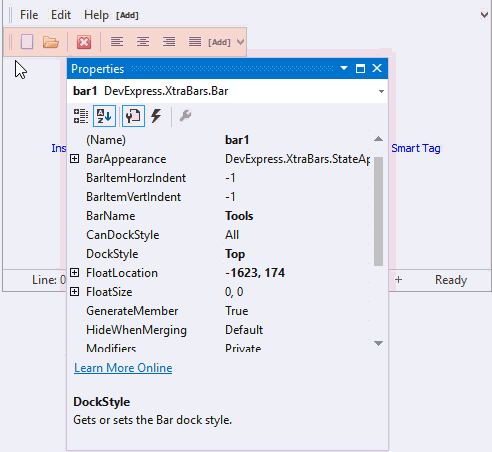The height and width of the screenshot is (452, 492).
Task: Click [Add] in the main menu bar
Action: pyautogui.click(x=127, y=15)
